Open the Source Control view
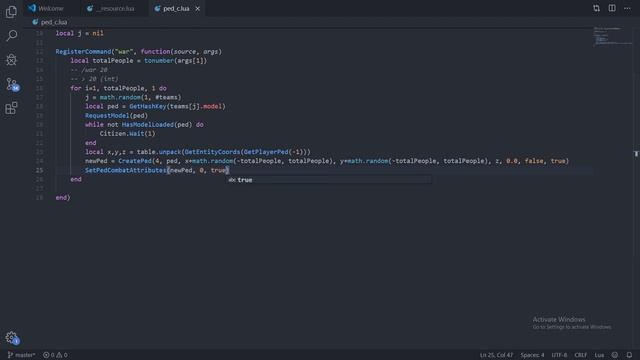The width and height of the screenshot is (640, 360). pyautogui.click(x=11, y=84)
